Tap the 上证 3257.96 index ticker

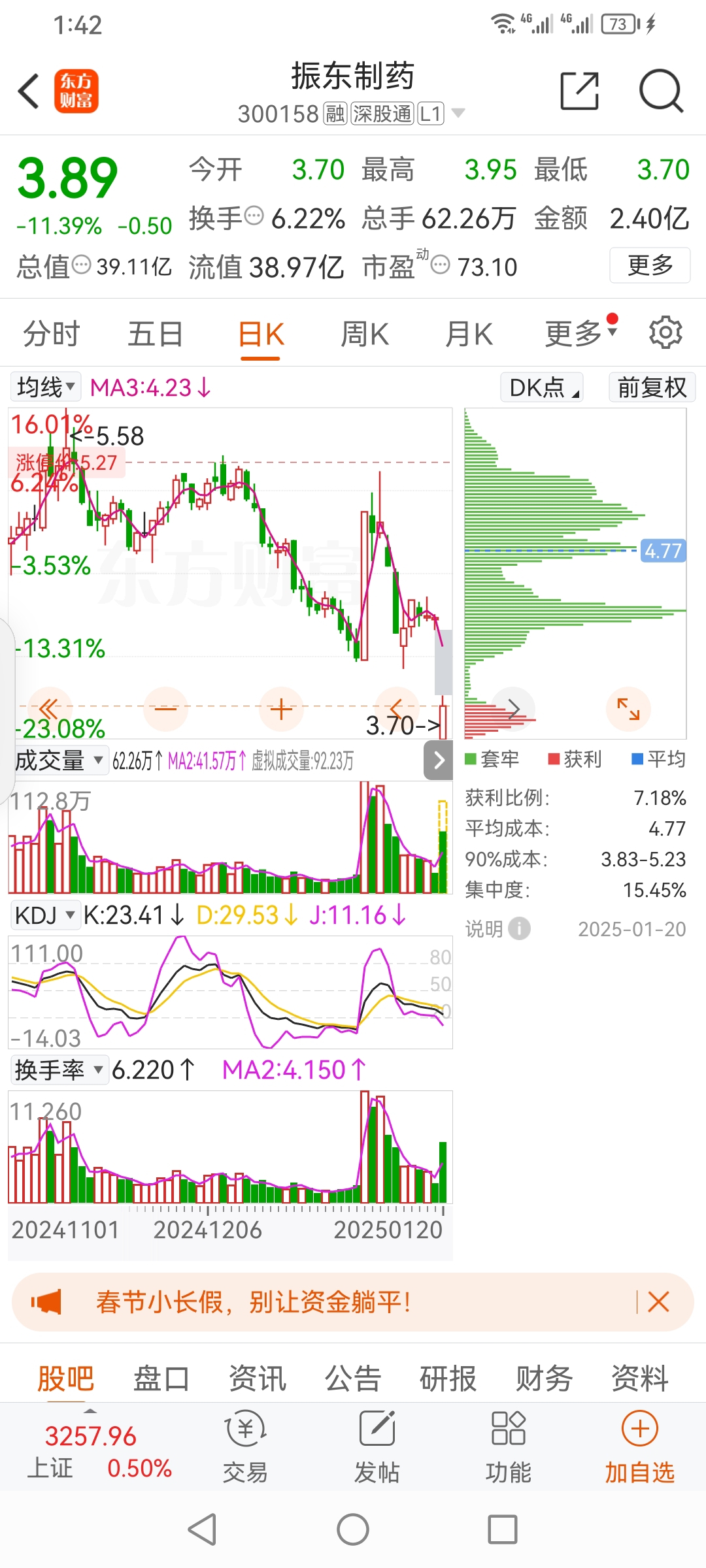click(99, 1452)
